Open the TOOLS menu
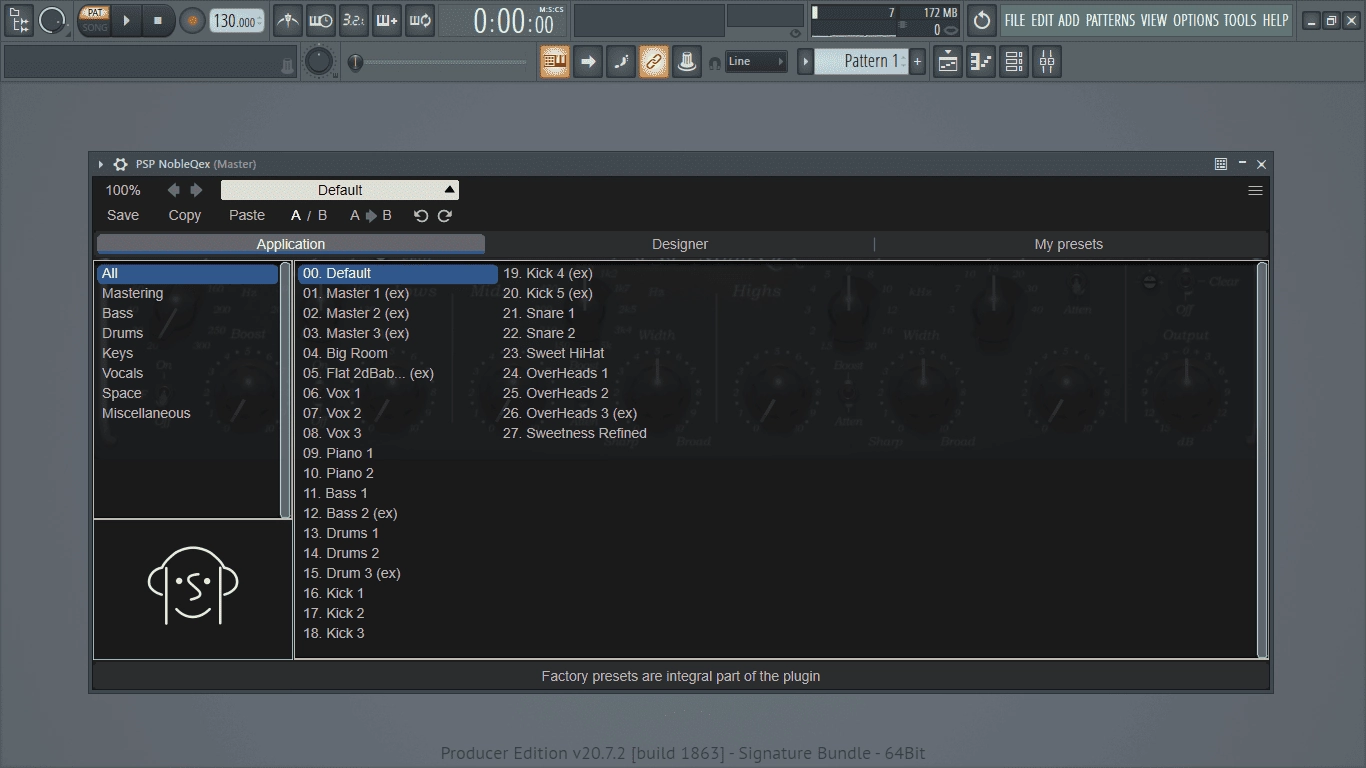This screenshot has width=1366, height=768. (x=1240, y=20)
